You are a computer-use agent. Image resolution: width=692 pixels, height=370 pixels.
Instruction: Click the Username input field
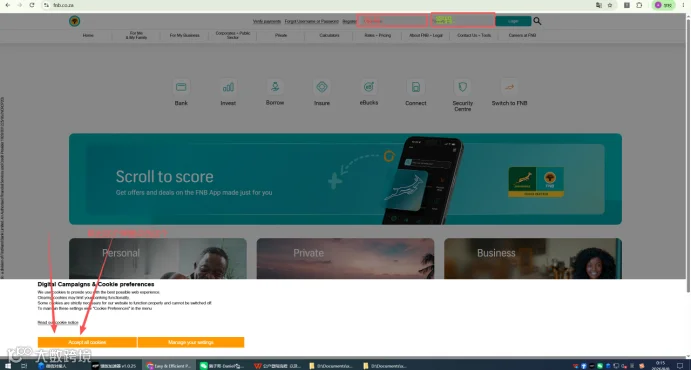[x=392, y=21]
